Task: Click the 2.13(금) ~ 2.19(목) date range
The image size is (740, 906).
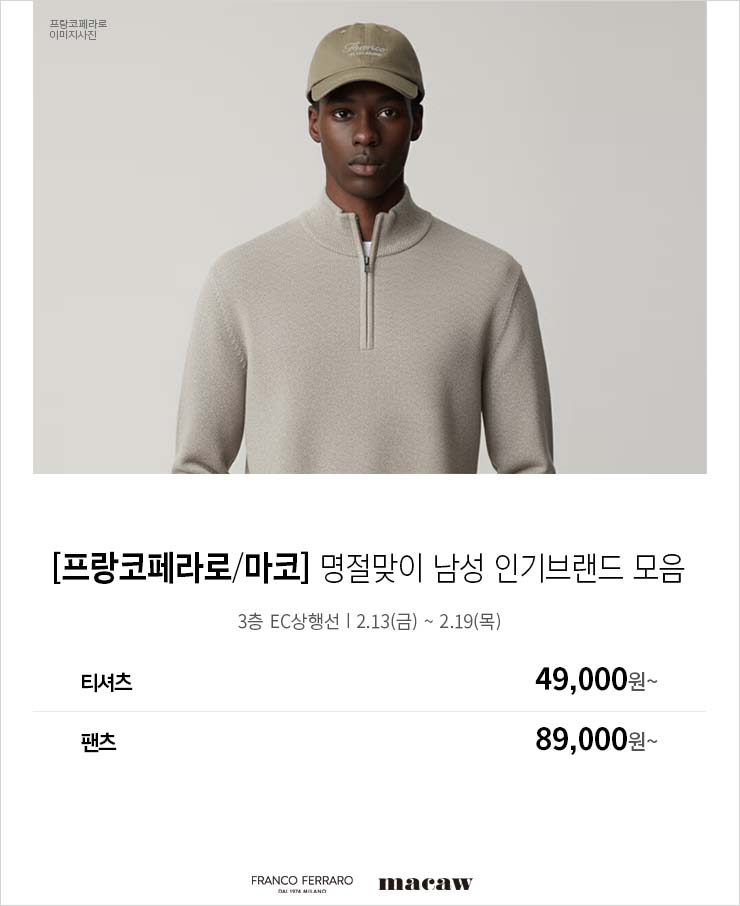Action: [x=428, y=622]
